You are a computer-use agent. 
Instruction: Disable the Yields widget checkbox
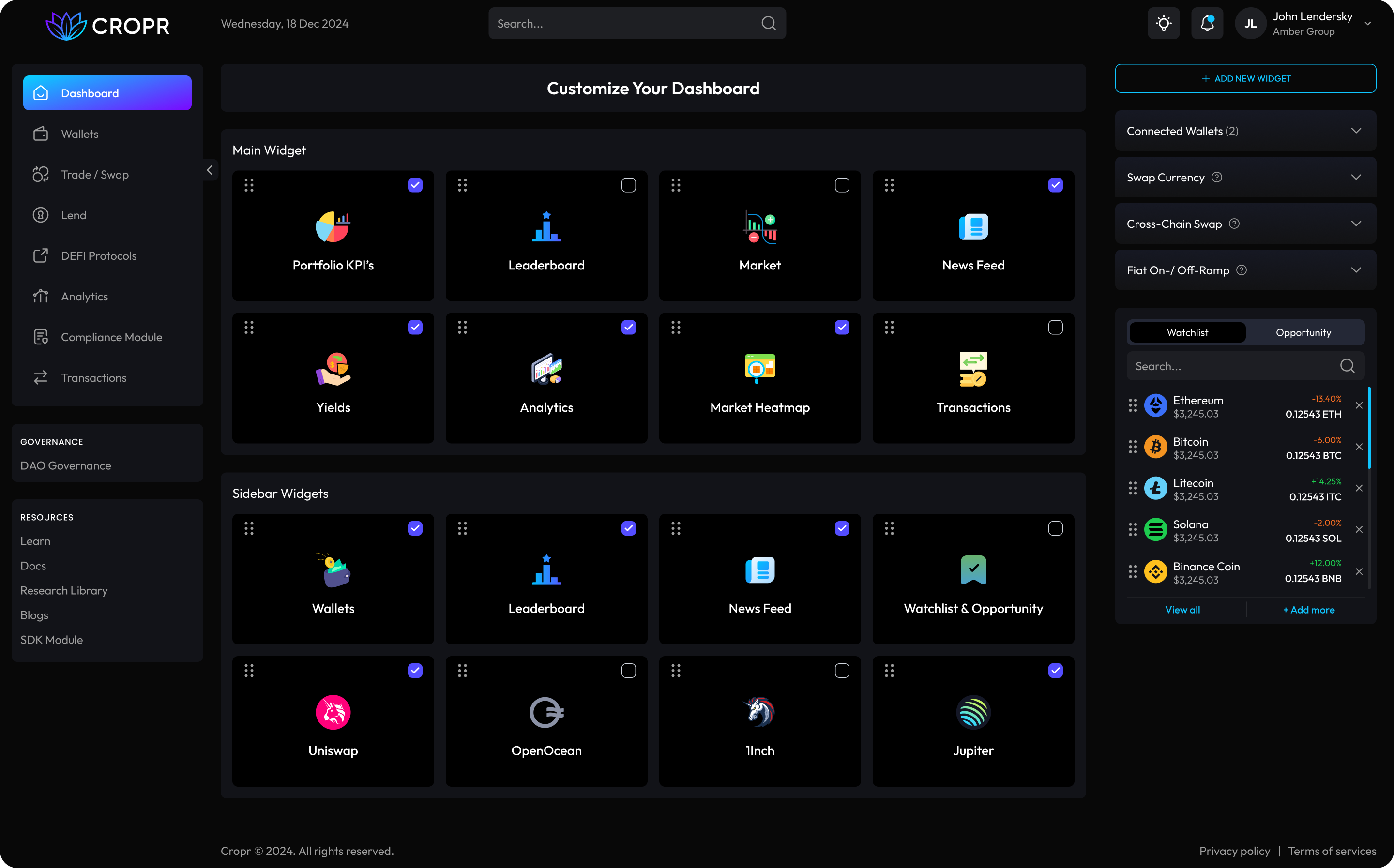[x=415, y=327]
